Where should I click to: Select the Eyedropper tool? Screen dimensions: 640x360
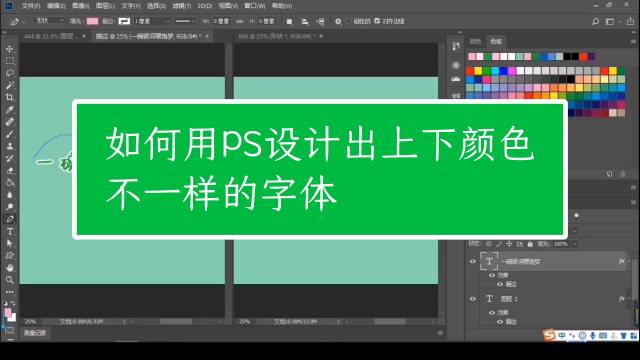tap(10, 109)
